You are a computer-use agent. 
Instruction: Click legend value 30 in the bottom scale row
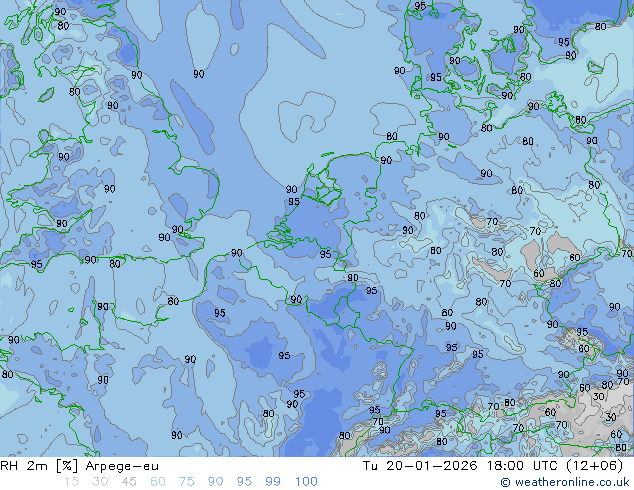100,482
